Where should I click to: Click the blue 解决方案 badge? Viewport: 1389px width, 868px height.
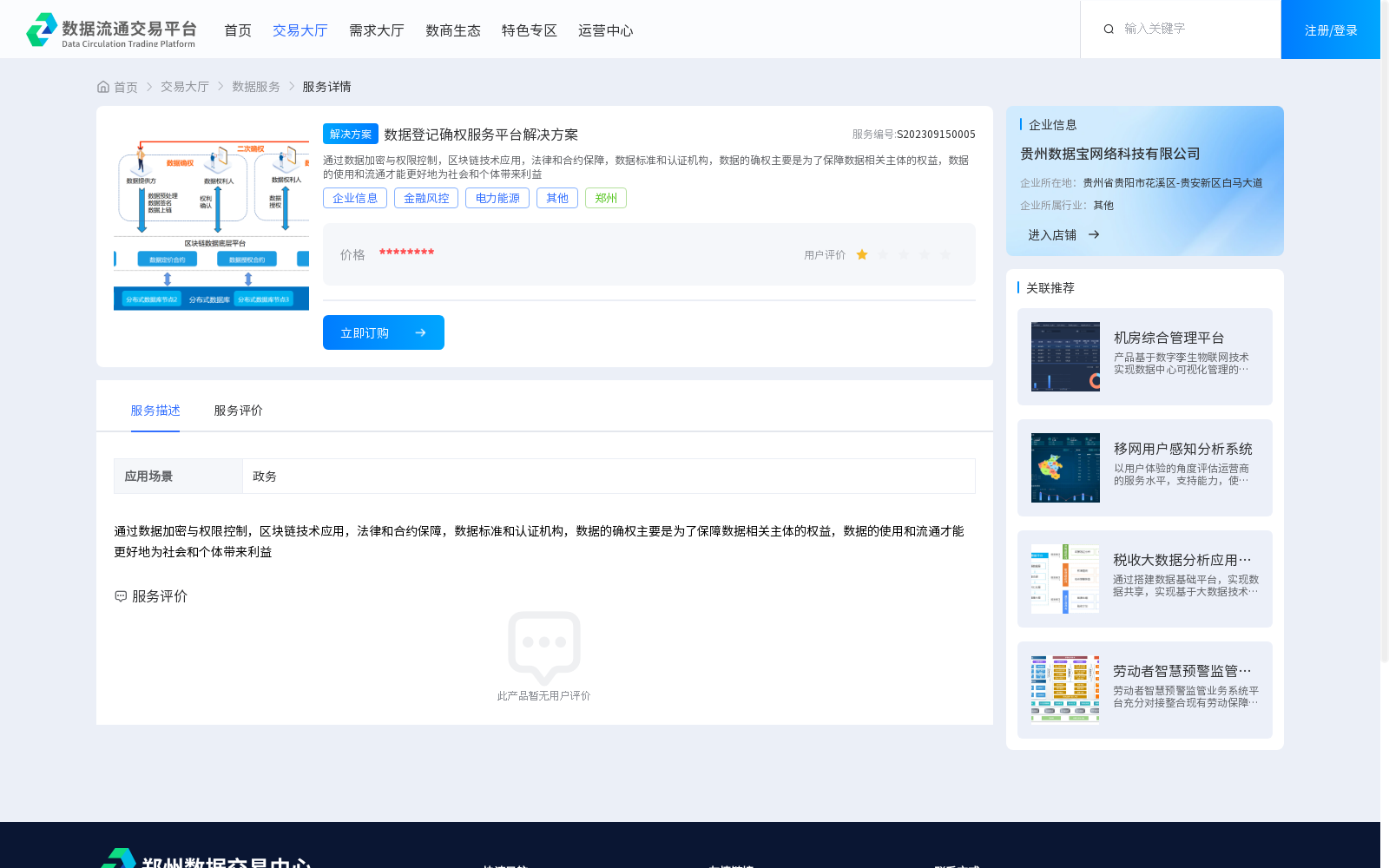click(x=351, y=134)
